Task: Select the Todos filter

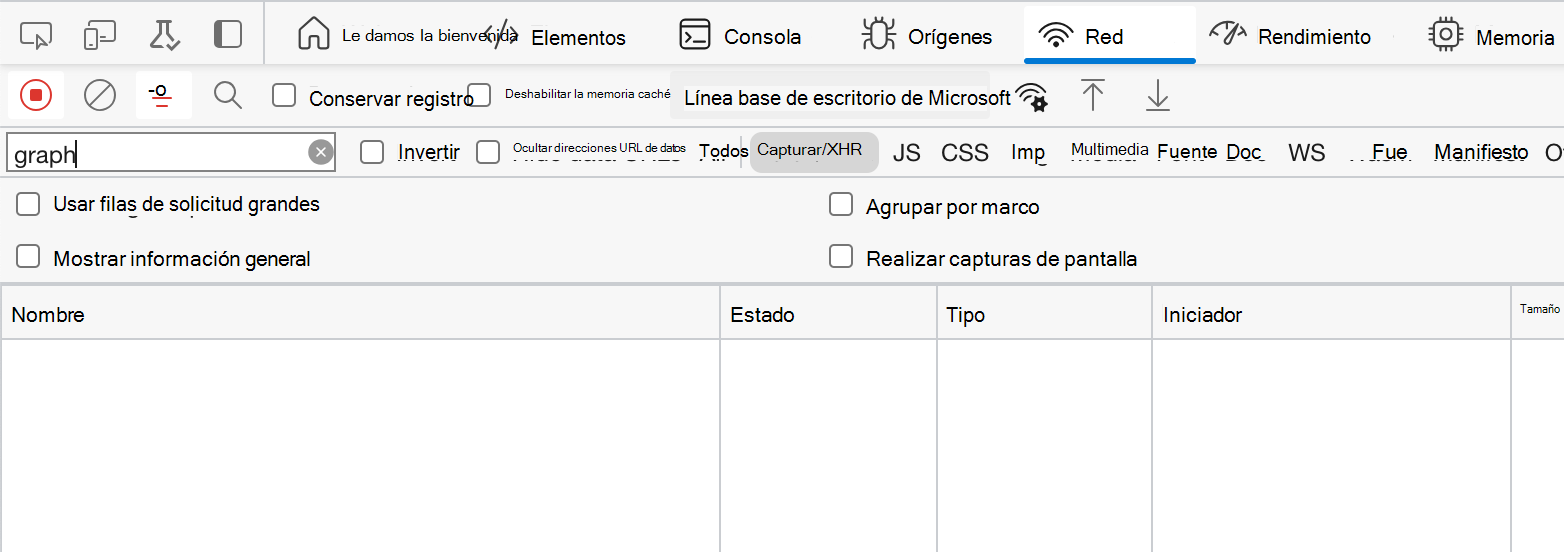Action: 723,151
